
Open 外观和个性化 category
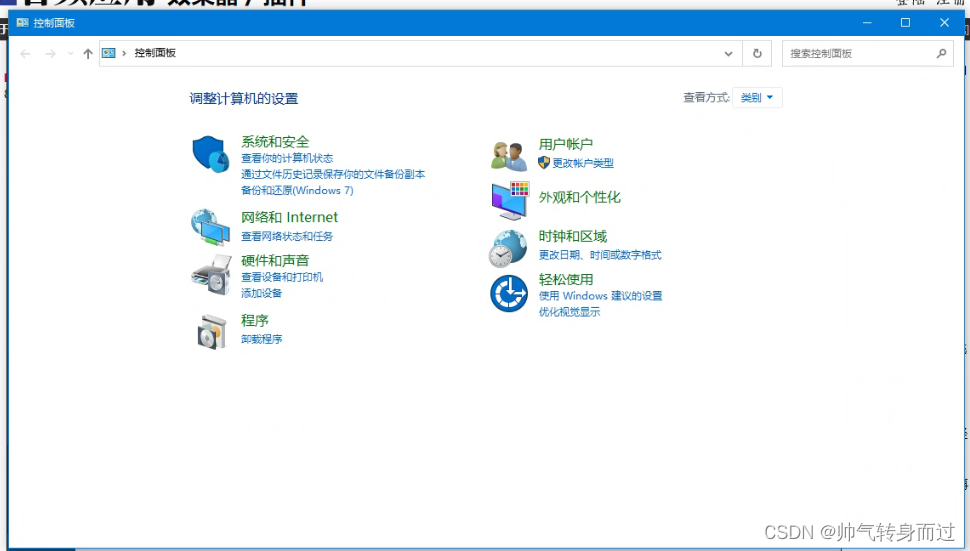(x=580, y=197)
